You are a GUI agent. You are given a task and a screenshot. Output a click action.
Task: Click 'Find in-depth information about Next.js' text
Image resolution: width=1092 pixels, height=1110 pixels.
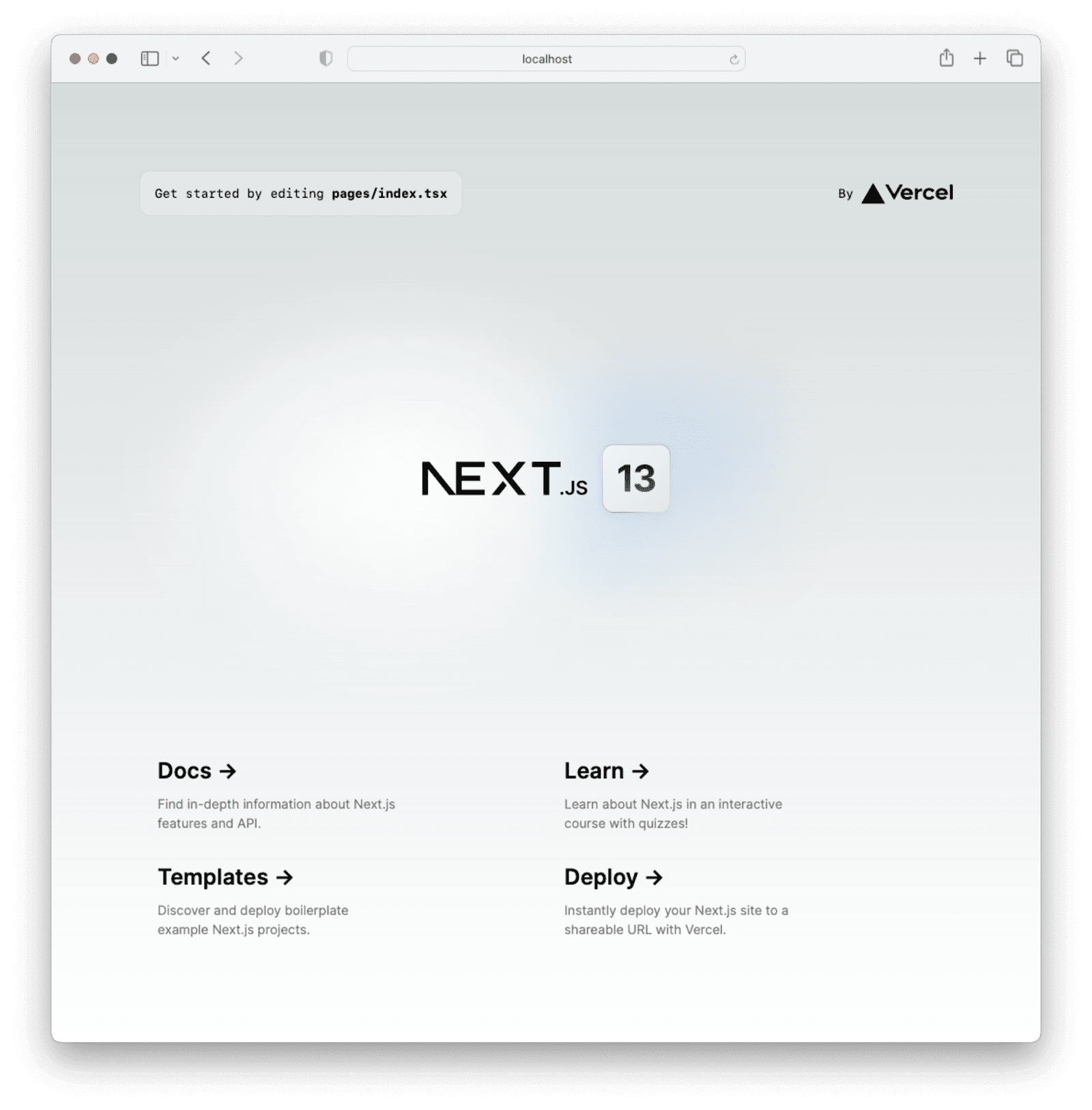[x=276, y=804]
